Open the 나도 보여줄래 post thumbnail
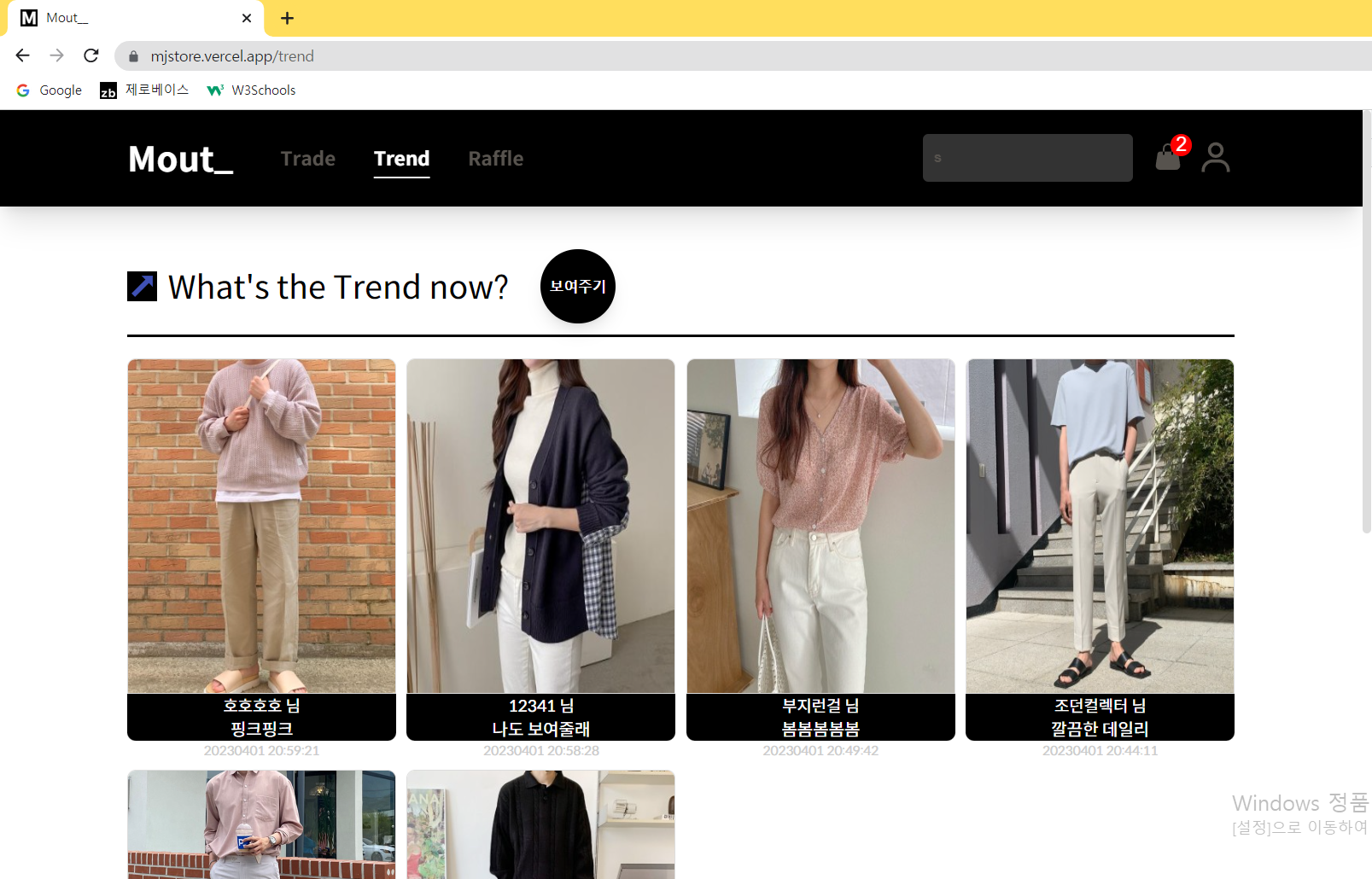This screenshot has width=1372, height=879. pyautogui.click(x=541, y=526)
